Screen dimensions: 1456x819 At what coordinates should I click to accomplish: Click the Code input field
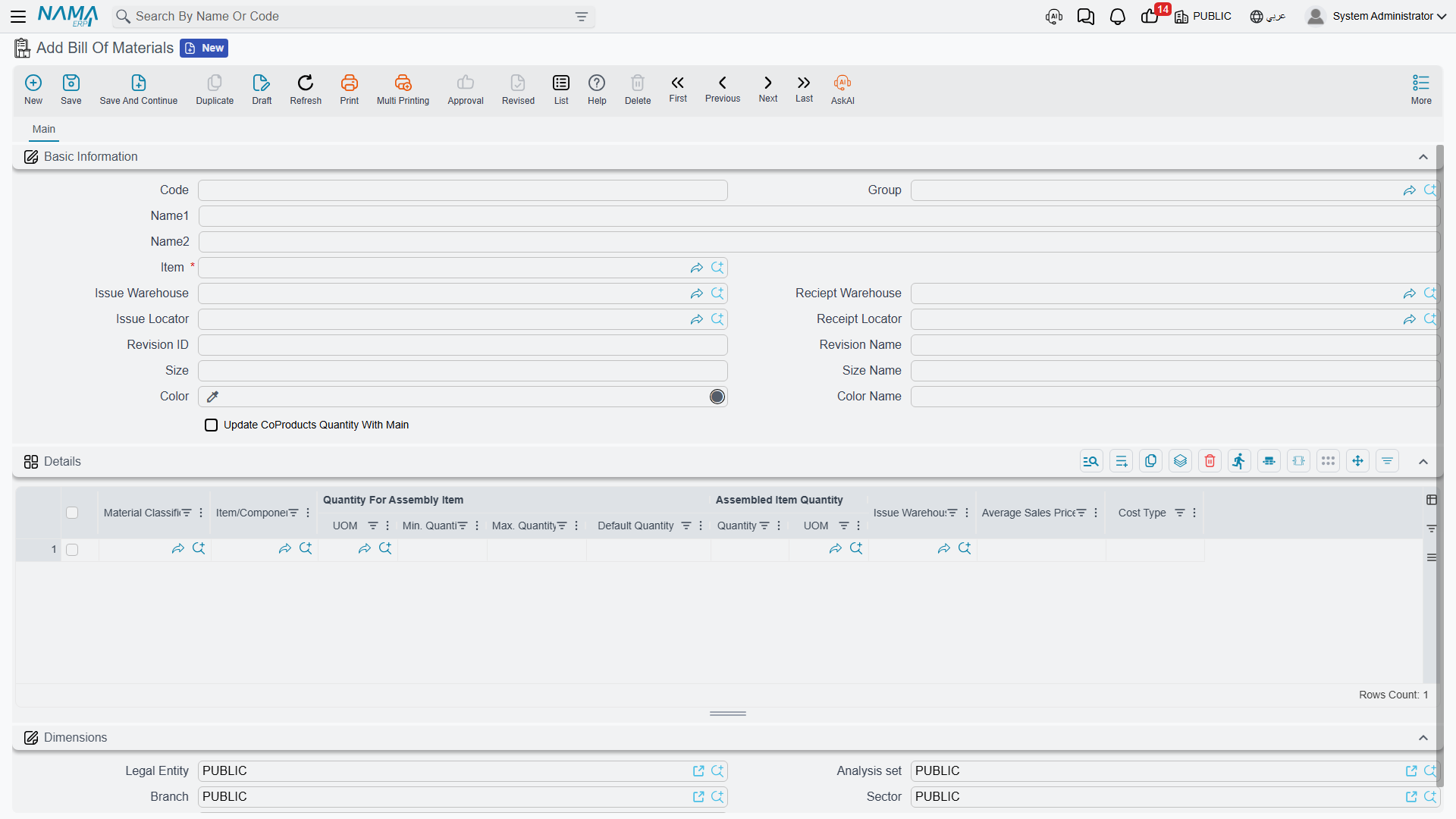pyautogui.click(x=463, y=190)
